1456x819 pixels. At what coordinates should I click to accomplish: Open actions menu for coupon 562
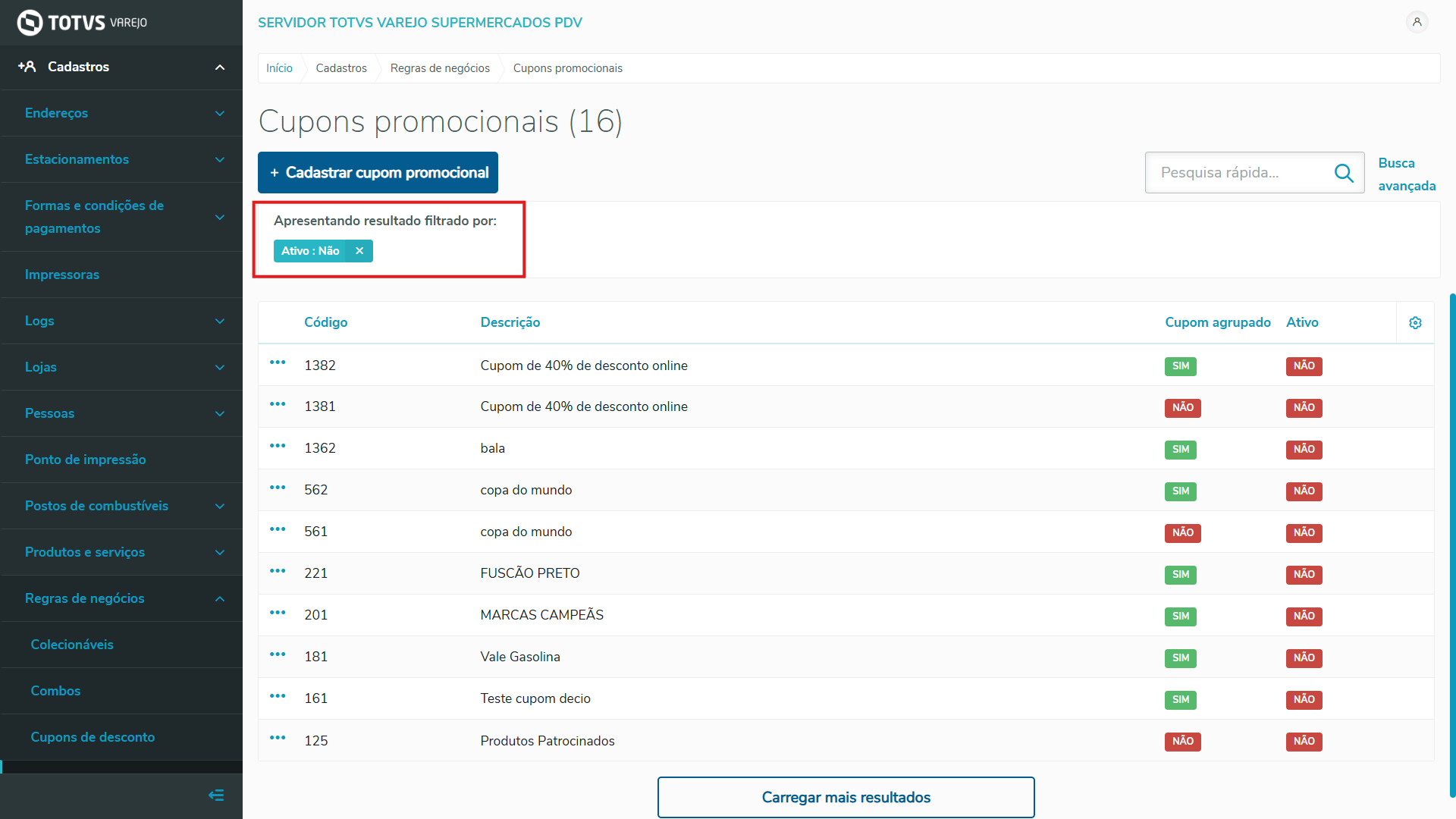pos(278,488)
